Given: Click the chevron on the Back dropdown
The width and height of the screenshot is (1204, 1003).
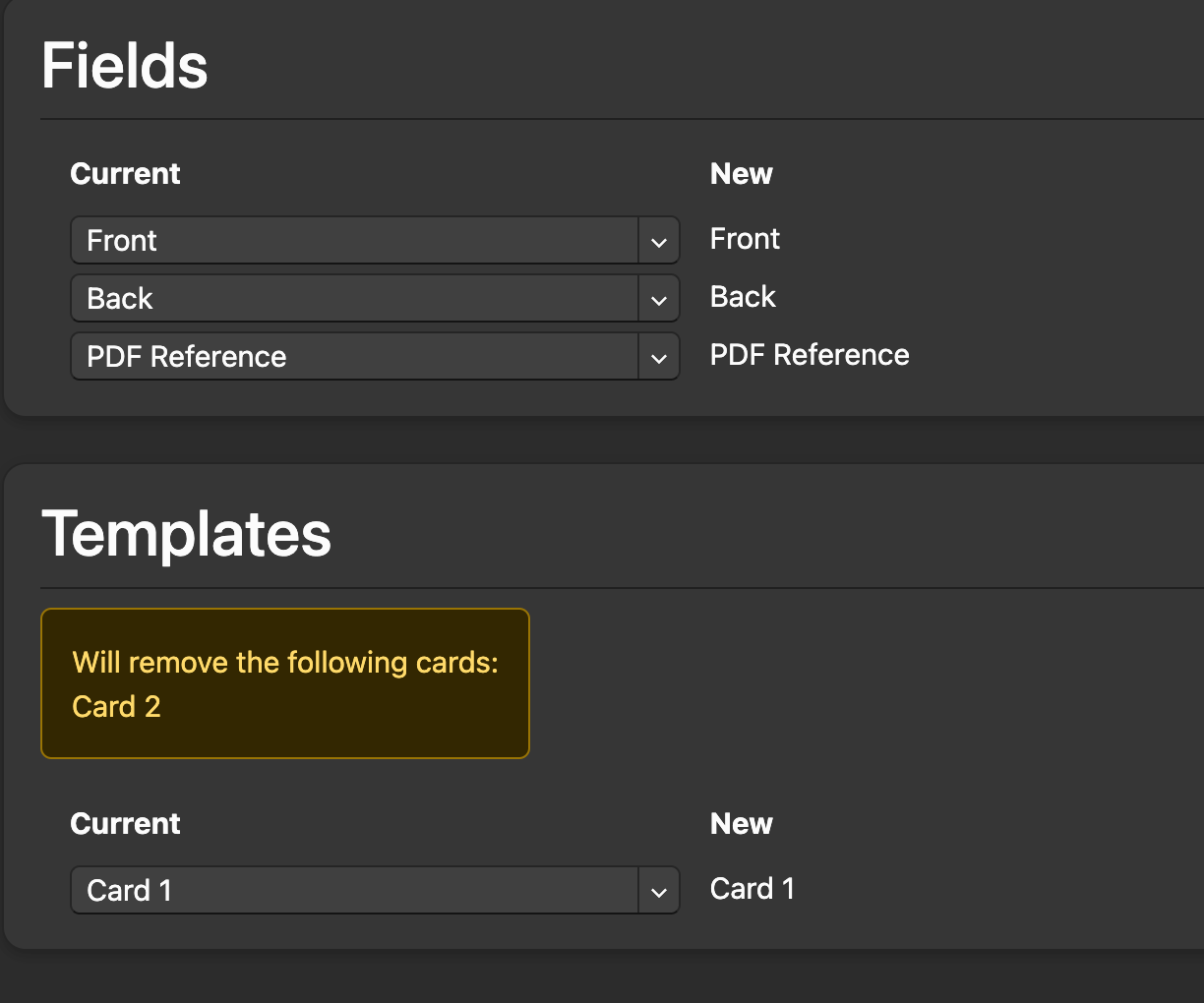Looking at the screenshot, I should point(659,300).
